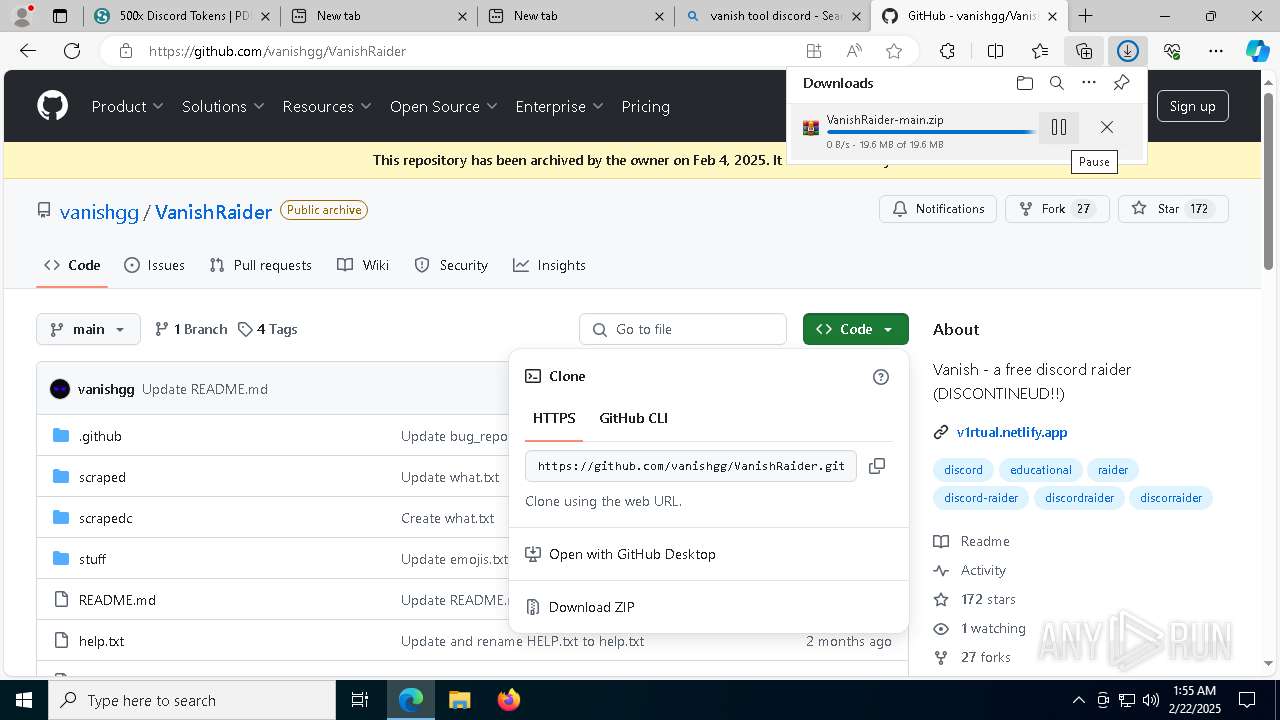Open more options in Downloads panel
This screenshot has width=1280, height=720.
click(x=1089, y=83)
